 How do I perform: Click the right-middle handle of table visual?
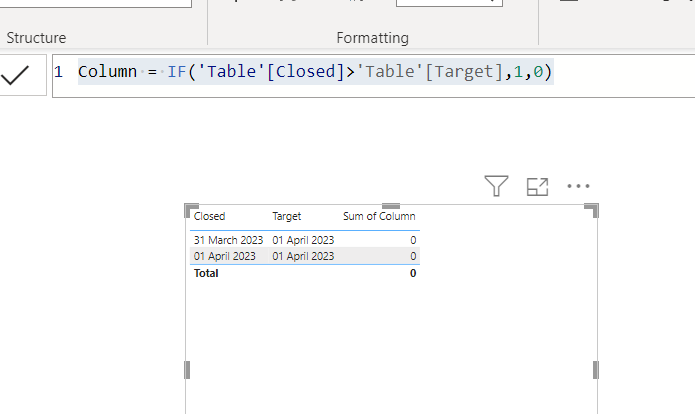point(596,370)
